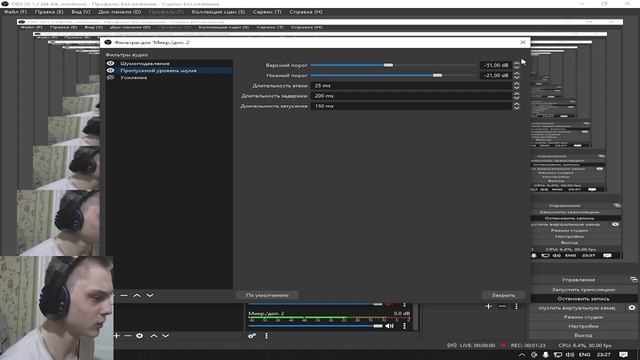Increase Длительность затухания using its up arrow
This screenshot has width=640, height=360.
click(516, 104)
